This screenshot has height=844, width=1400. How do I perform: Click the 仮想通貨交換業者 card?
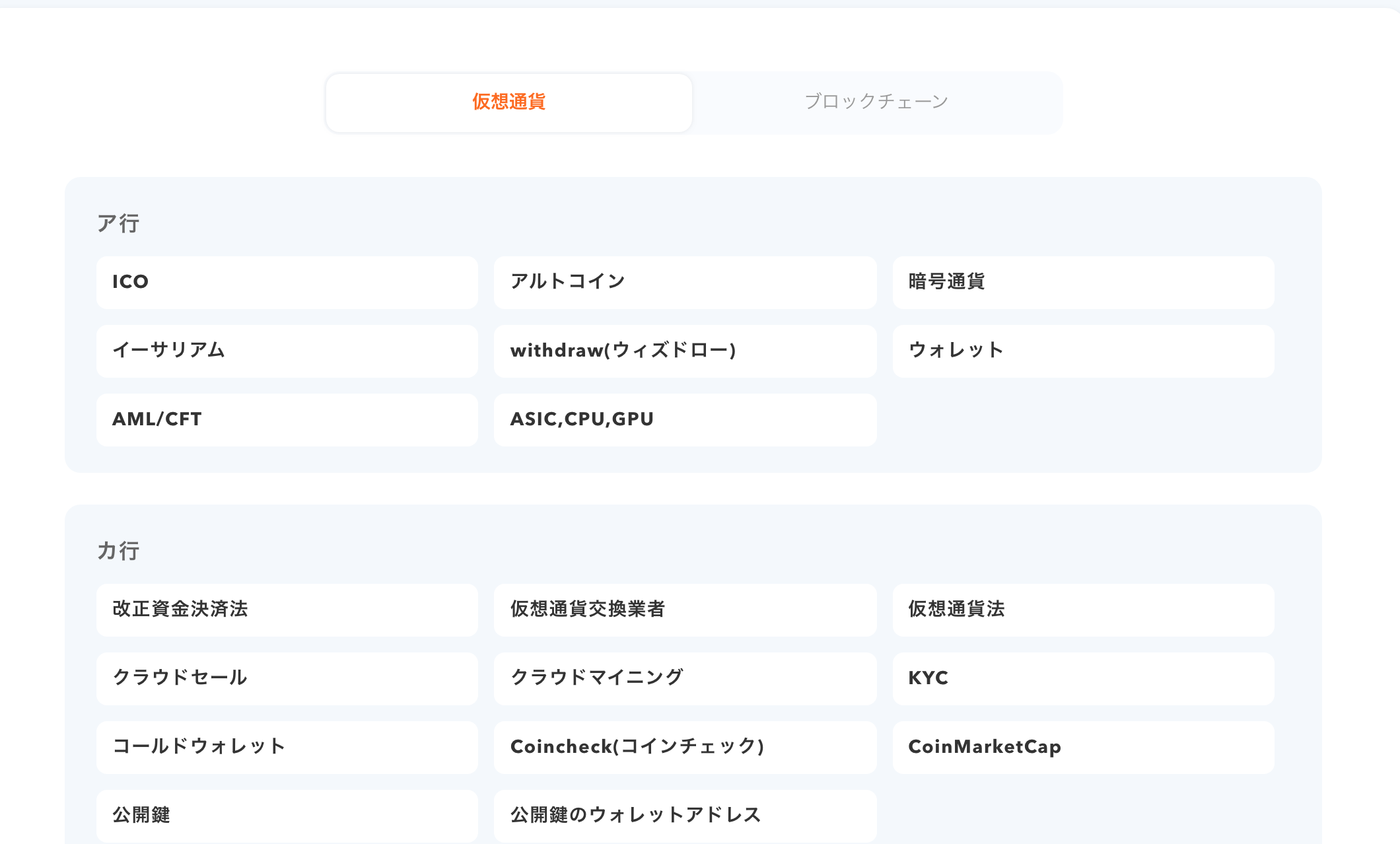tap(685, 610)
